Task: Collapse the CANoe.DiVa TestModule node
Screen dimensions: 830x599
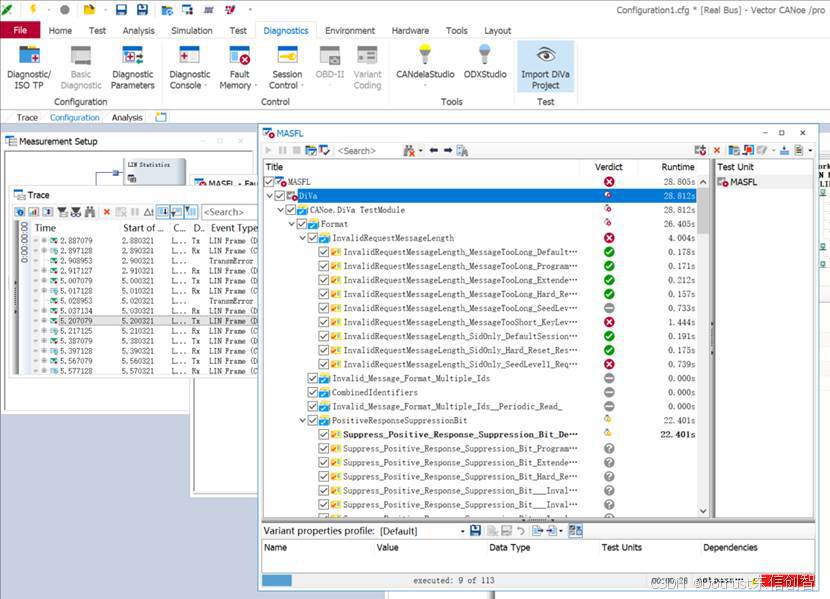Action: pos(281,210)
